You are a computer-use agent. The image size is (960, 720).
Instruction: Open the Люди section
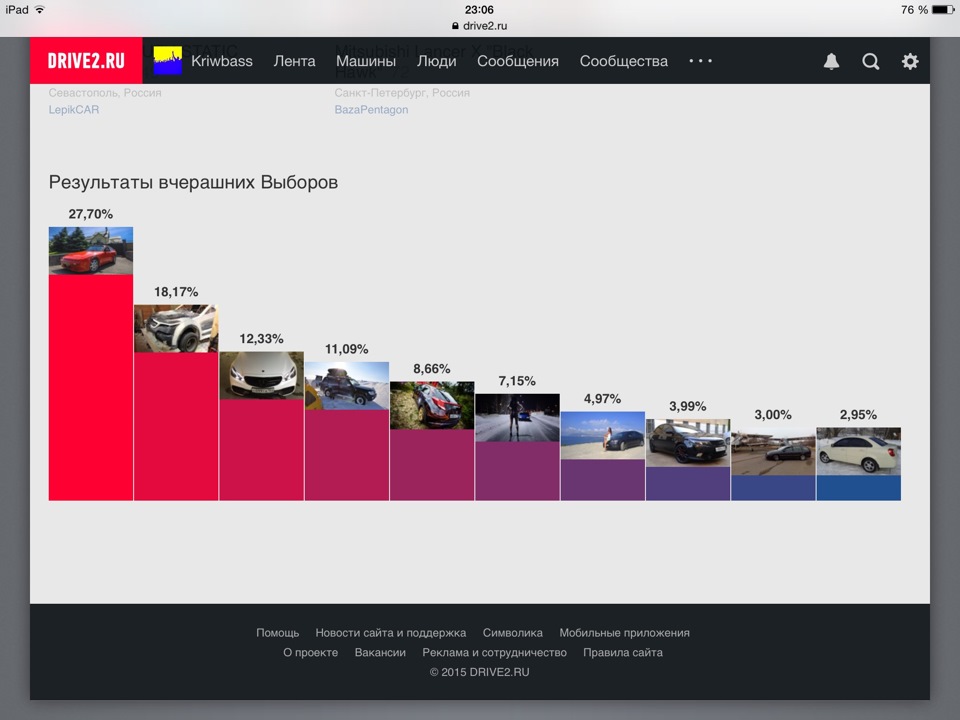[x=437, y=61]
